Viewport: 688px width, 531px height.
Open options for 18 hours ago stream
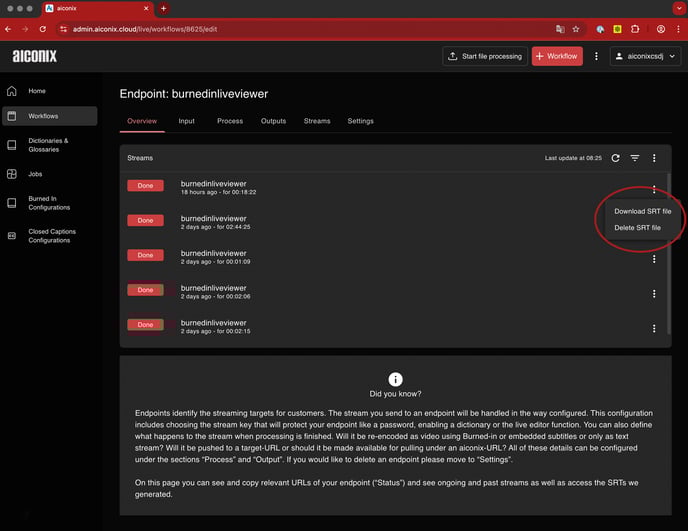pyautogui.click(x=654, y=189)
